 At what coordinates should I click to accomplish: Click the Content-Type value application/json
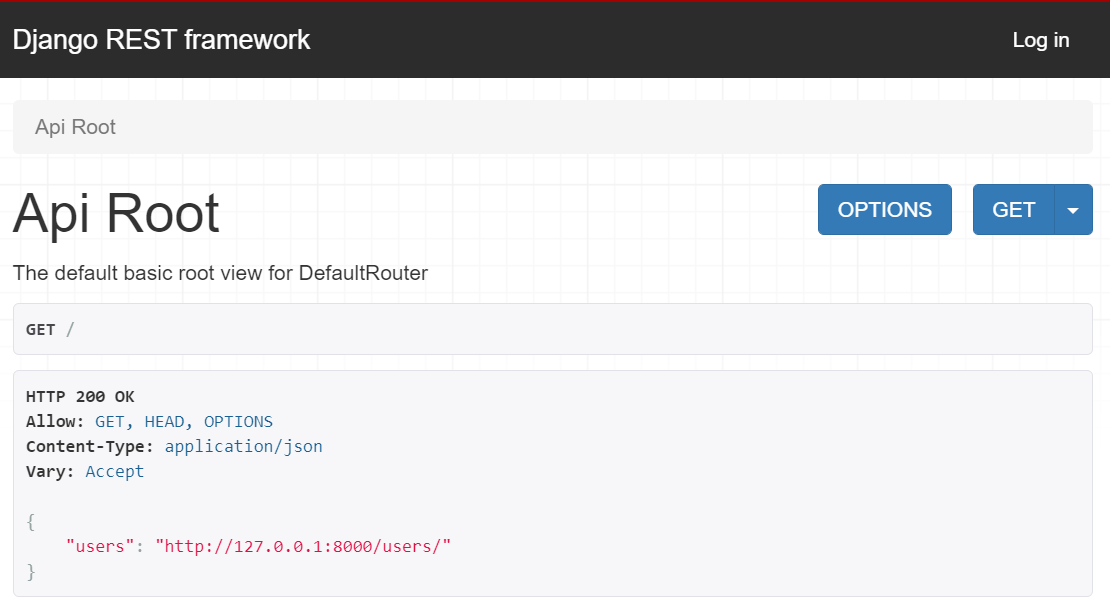click(244, 447)
